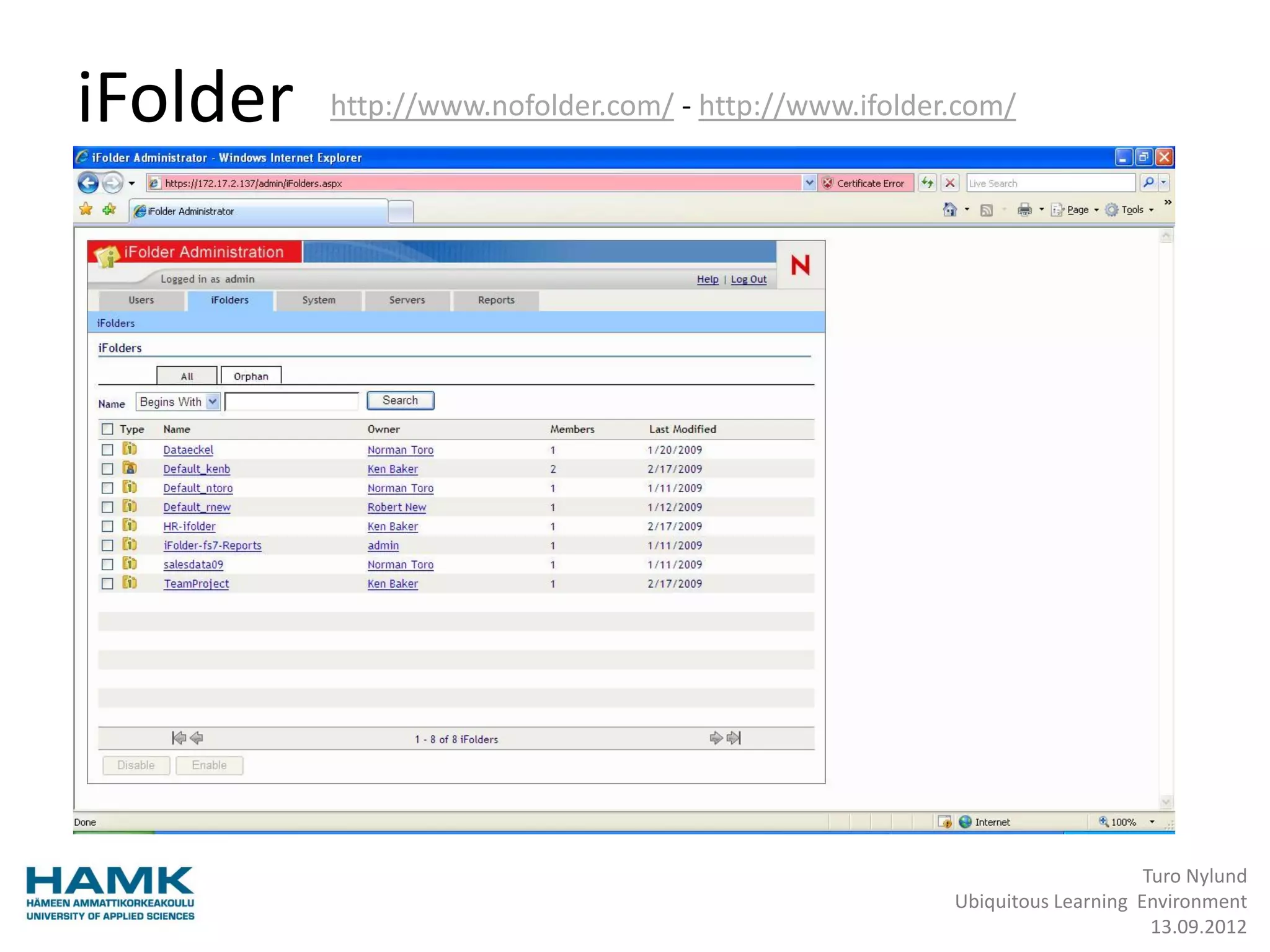Open the Tools menu dropdown arrow
The height and width of the screenshot is (952, 1270).
tap(1151, 211)
